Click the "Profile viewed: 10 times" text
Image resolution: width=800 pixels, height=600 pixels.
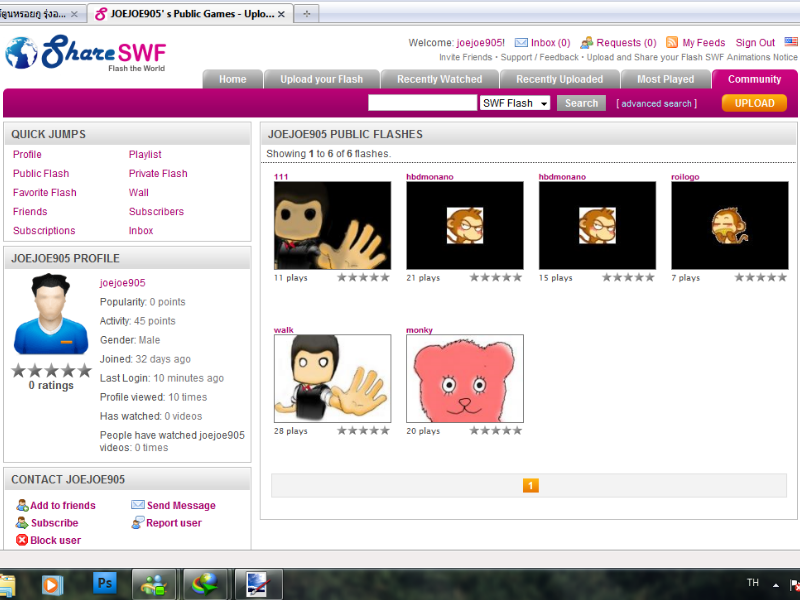pyautogui.click(x=154, y=397)
